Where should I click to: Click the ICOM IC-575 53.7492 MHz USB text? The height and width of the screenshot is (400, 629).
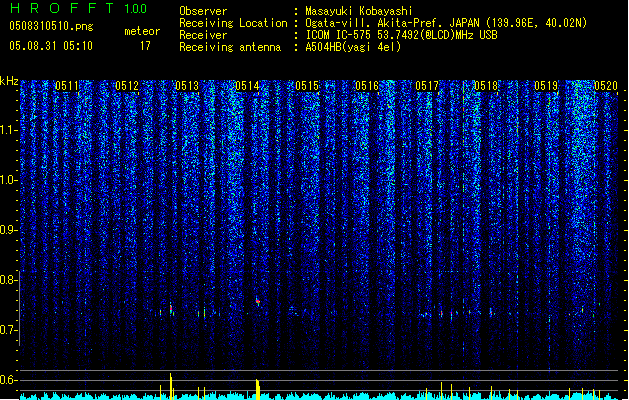pyautogui.click(x=402, y=35)
